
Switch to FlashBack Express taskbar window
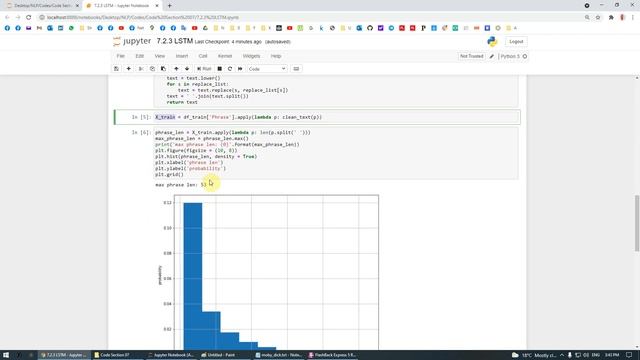pos(333,355)
